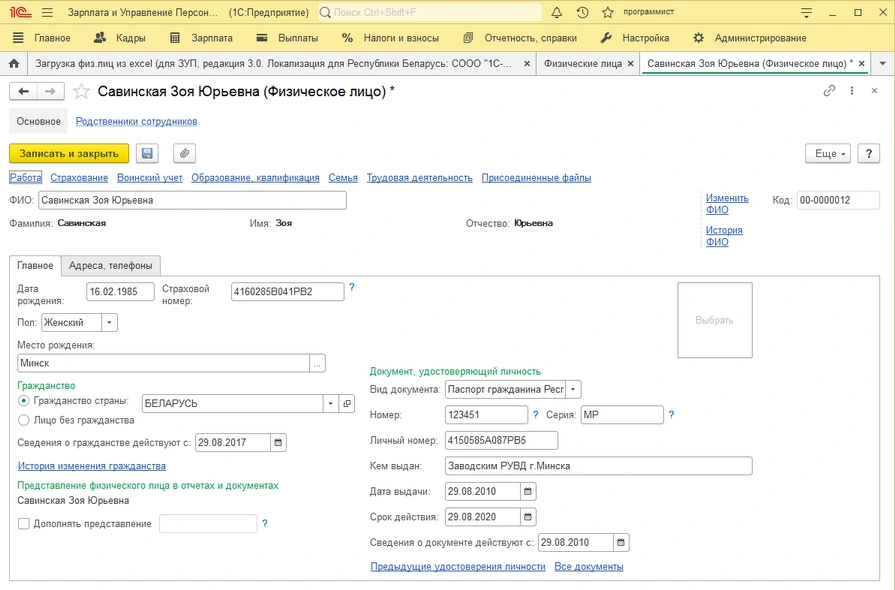Navigate back with left arrow
The image size is (895, 590).
[23, 91]
